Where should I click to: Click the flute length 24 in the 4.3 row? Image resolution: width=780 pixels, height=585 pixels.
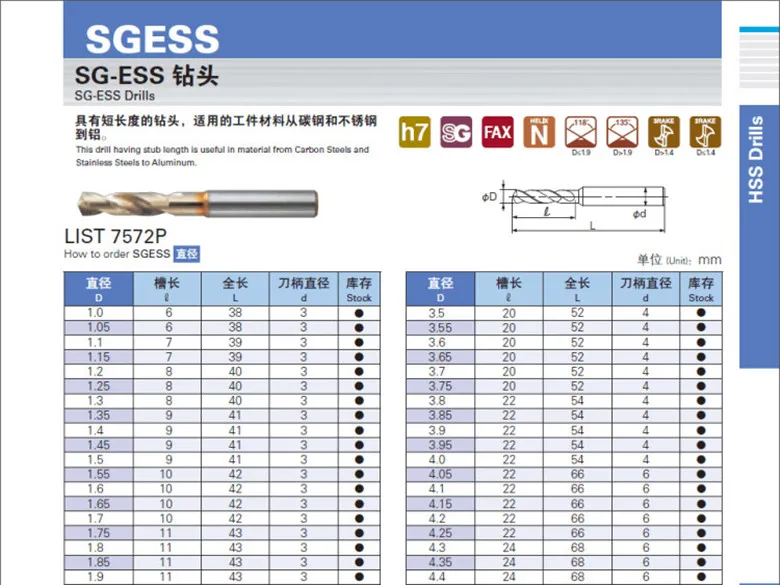tap(509, 548)
